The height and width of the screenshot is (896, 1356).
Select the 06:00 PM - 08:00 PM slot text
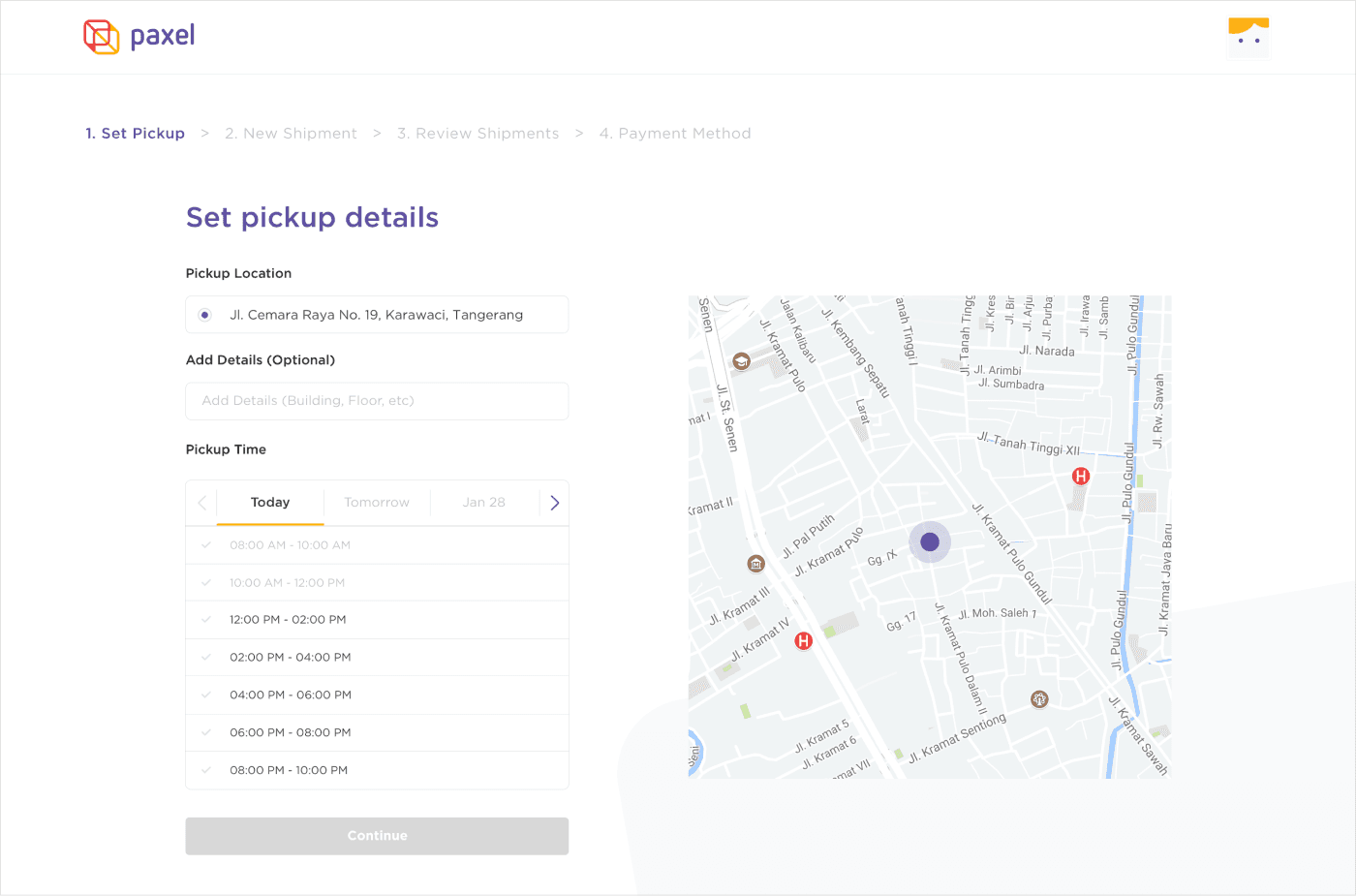click(291, 733)
